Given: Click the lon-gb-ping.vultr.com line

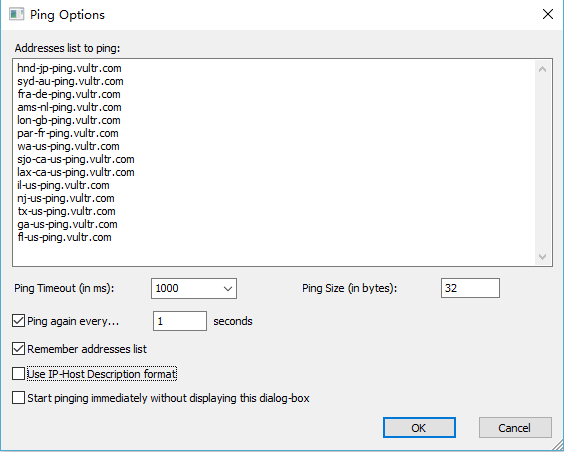Looking at the screenshot, I should coord(69,120).
